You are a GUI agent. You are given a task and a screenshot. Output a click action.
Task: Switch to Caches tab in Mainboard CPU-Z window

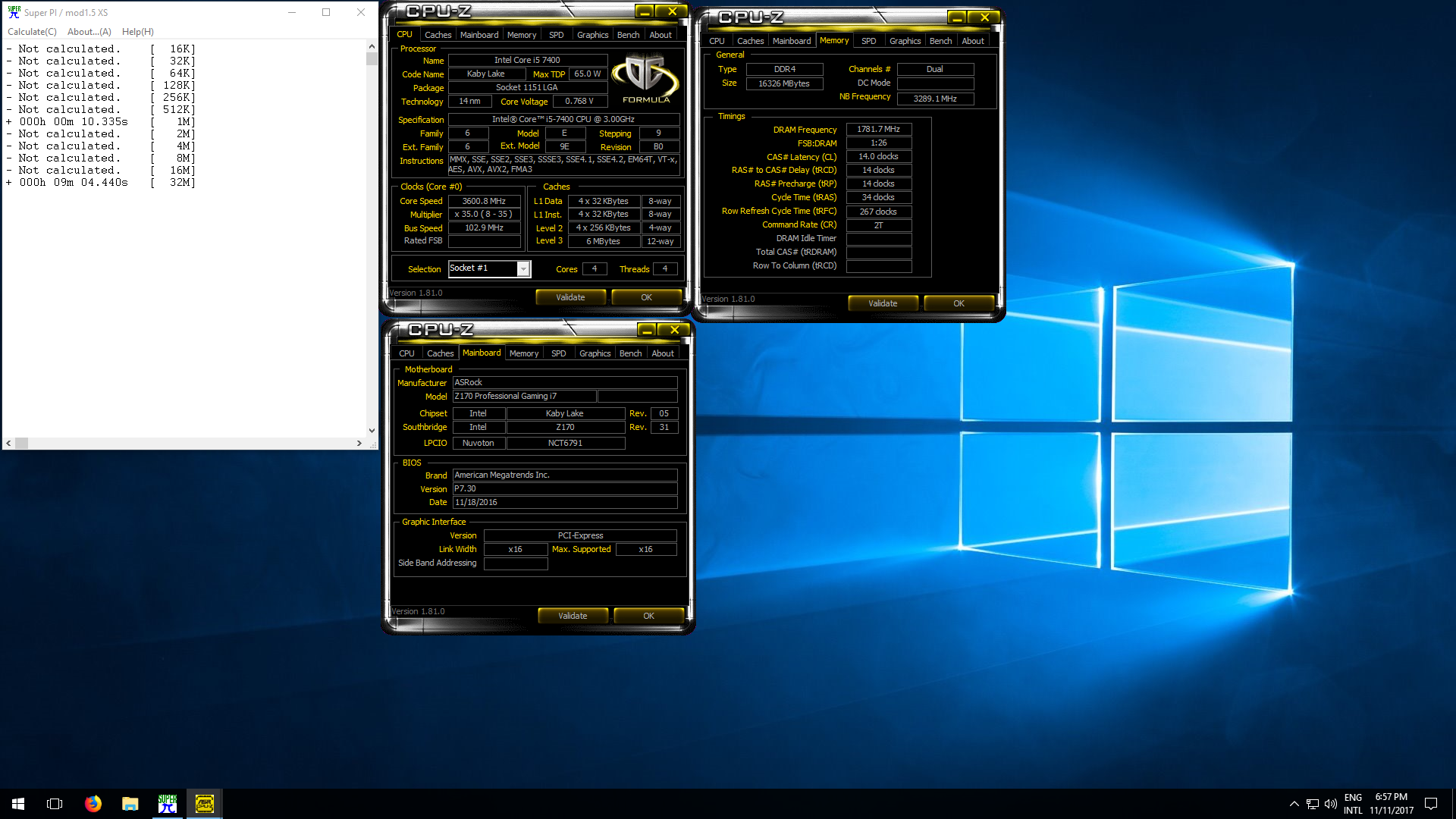click(440, 353)
